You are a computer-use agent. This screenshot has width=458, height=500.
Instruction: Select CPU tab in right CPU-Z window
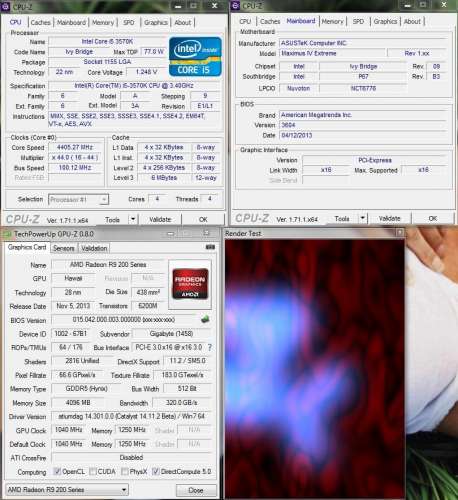pos(245,21)
